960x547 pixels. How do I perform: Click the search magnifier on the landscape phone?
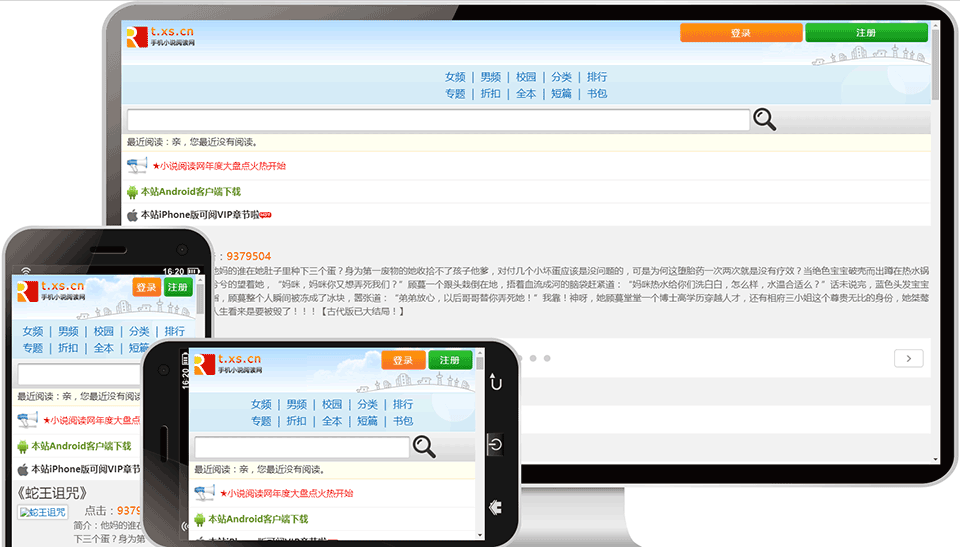point(424,447)
